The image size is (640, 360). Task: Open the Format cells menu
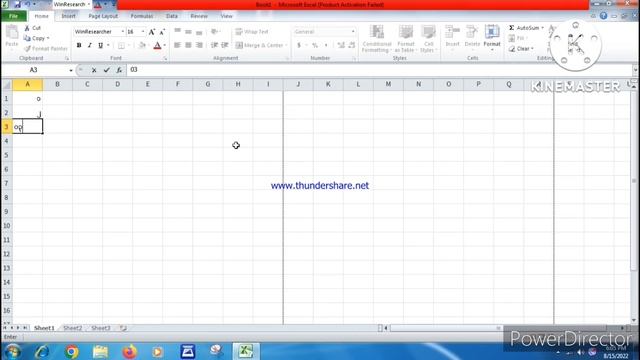coord(492,37)
